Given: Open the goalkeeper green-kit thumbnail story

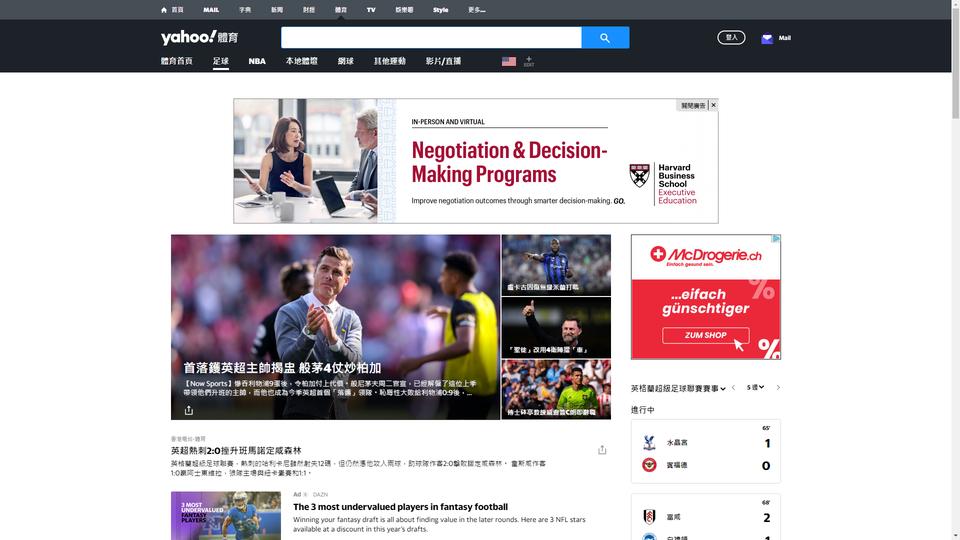Looking at the screenshot, I should click(x=556, y=389).
